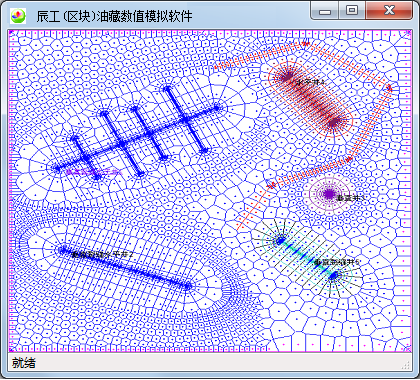Image resolution: width=420 pixels, height=380 pixels.
Task: Select the purple vertical well 垂直井3 node
Action: 329,194
